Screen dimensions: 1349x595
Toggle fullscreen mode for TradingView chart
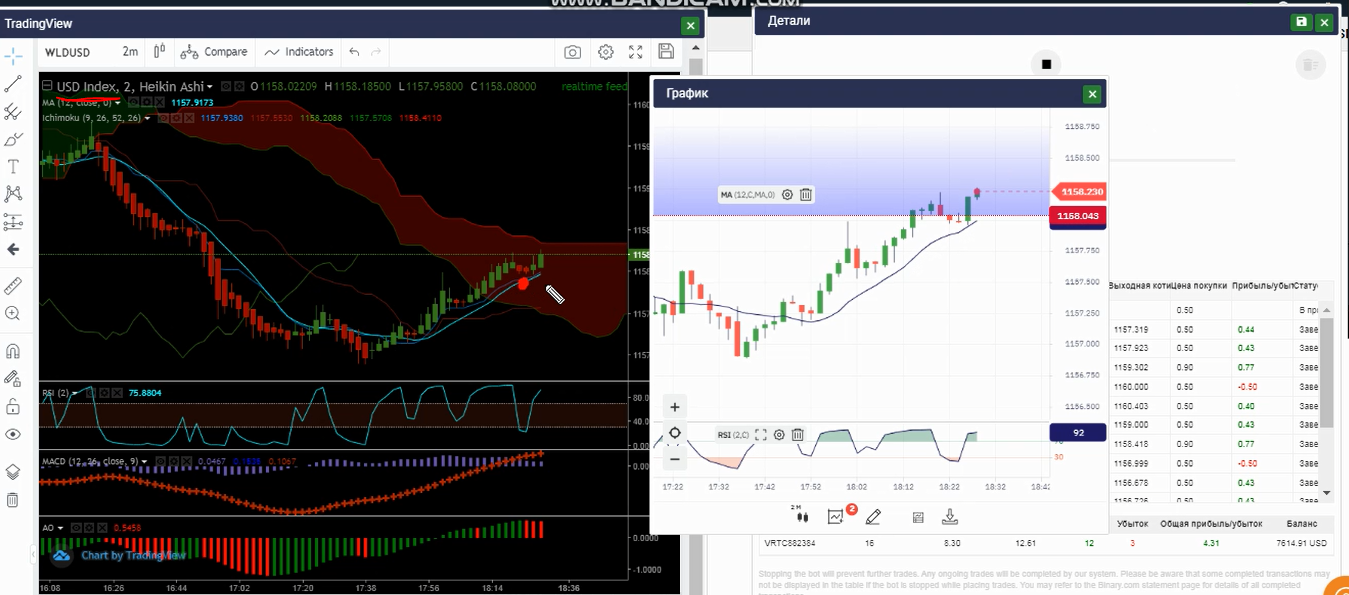[636, 52]
